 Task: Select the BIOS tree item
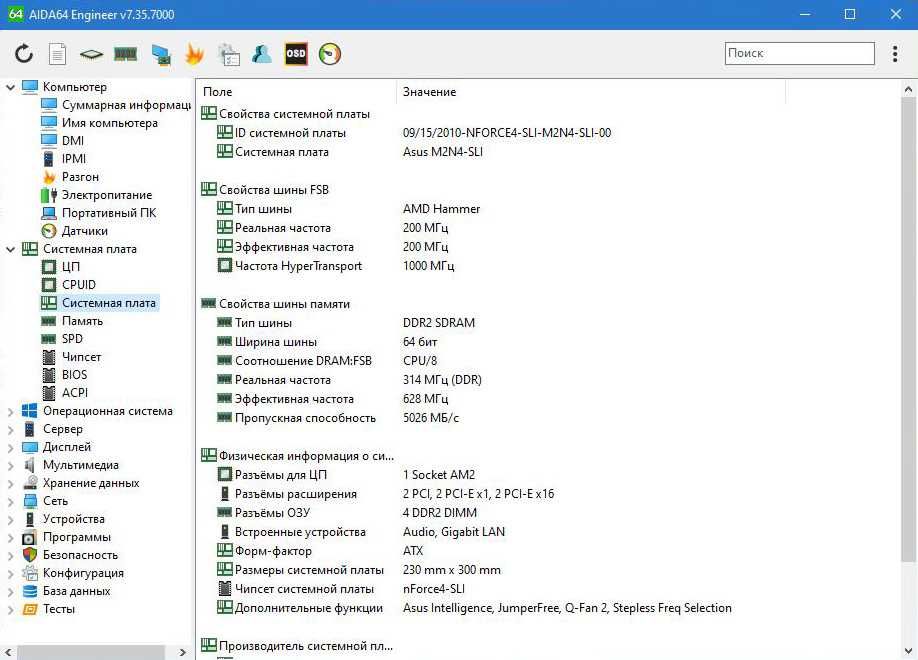coord(74,375)
